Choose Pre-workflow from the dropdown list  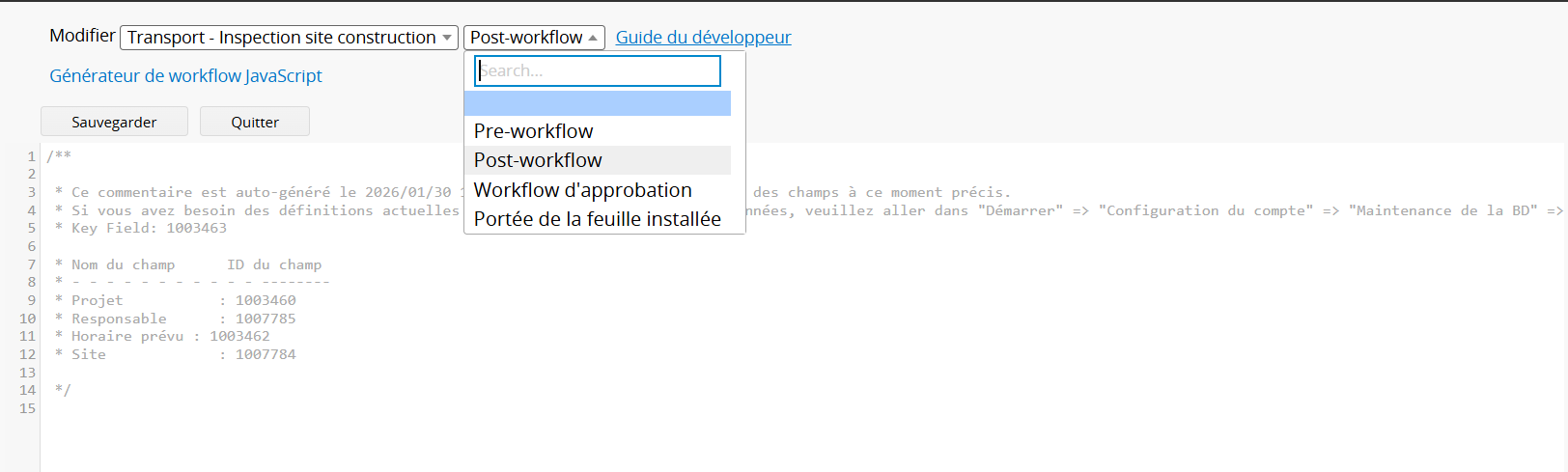[x=534, y=131]
